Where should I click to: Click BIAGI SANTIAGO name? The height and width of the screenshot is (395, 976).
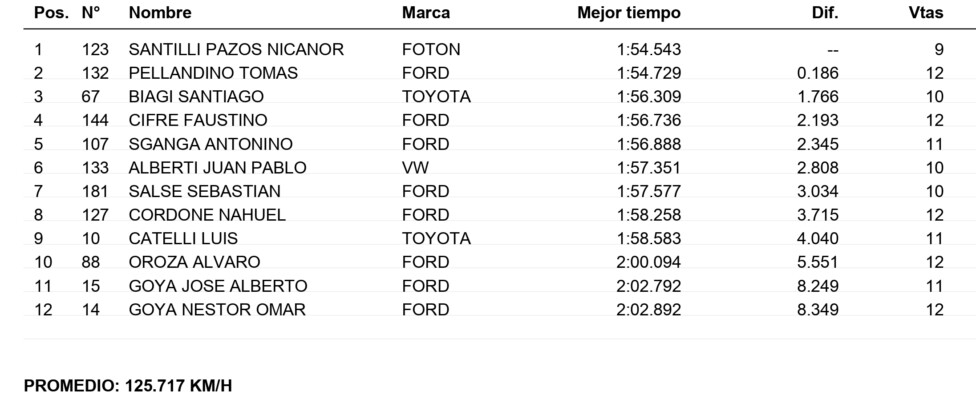[x=196, y=96]
